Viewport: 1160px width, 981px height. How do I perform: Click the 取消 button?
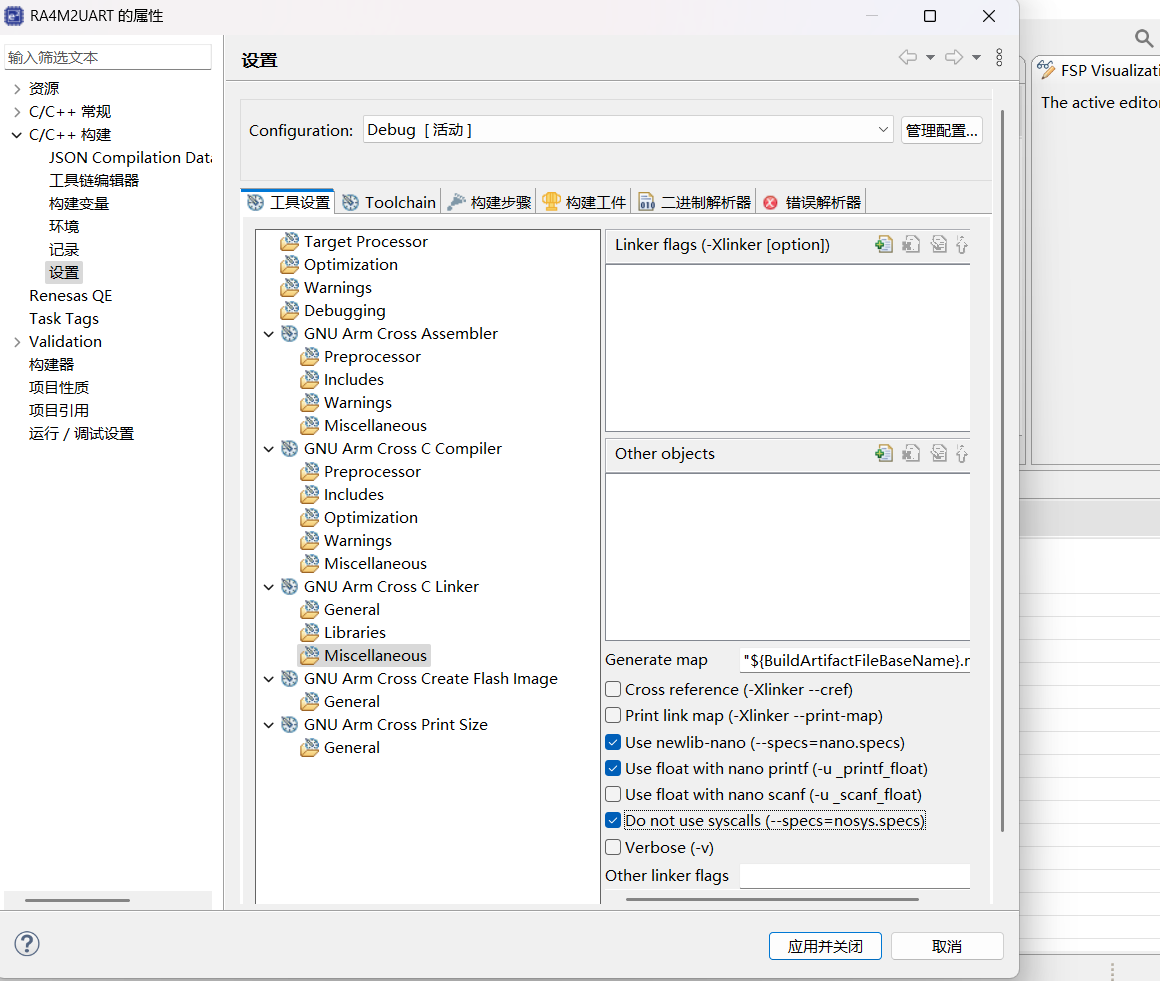tap(947, 946)
